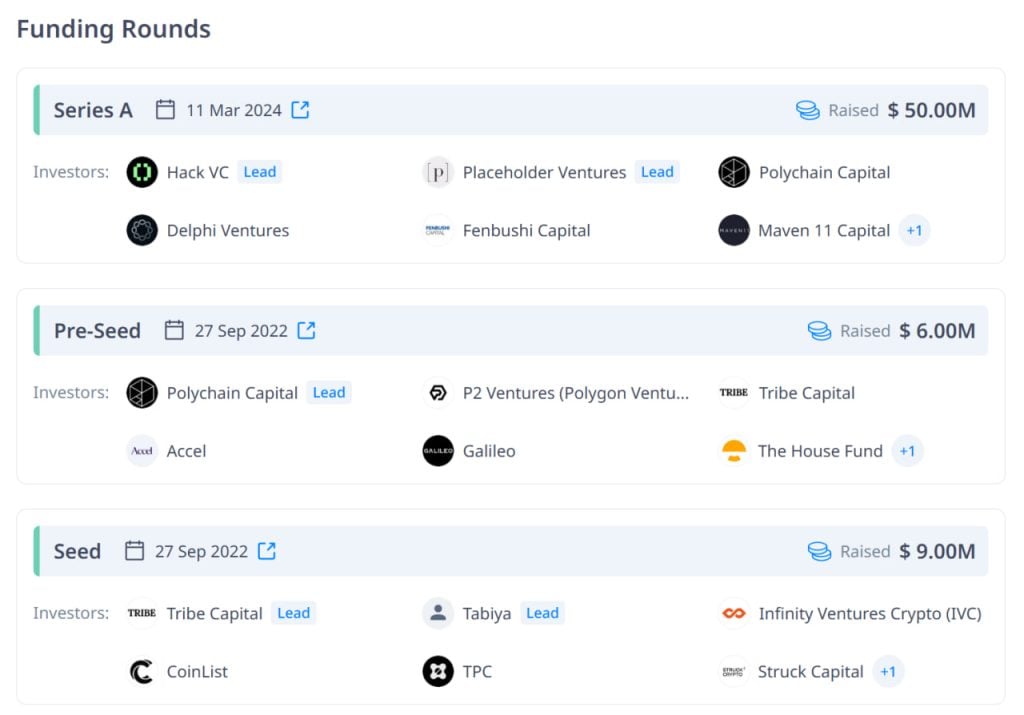Click the TPC logo icon

pos(438,672)
